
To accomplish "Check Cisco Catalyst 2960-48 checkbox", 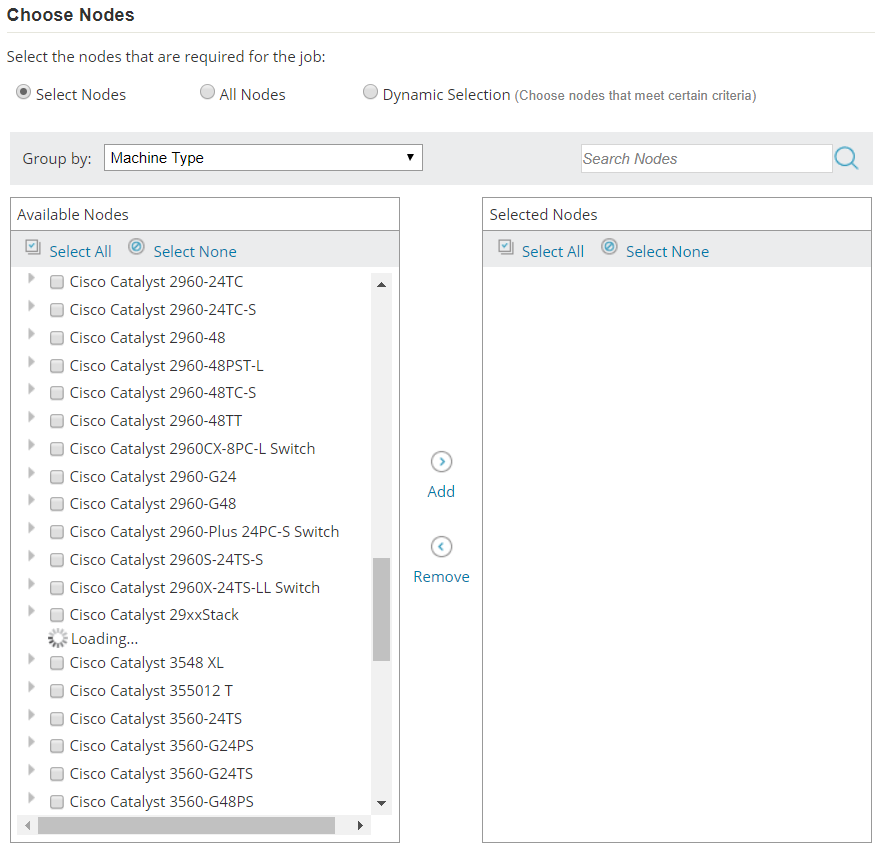I will [57, 338].
